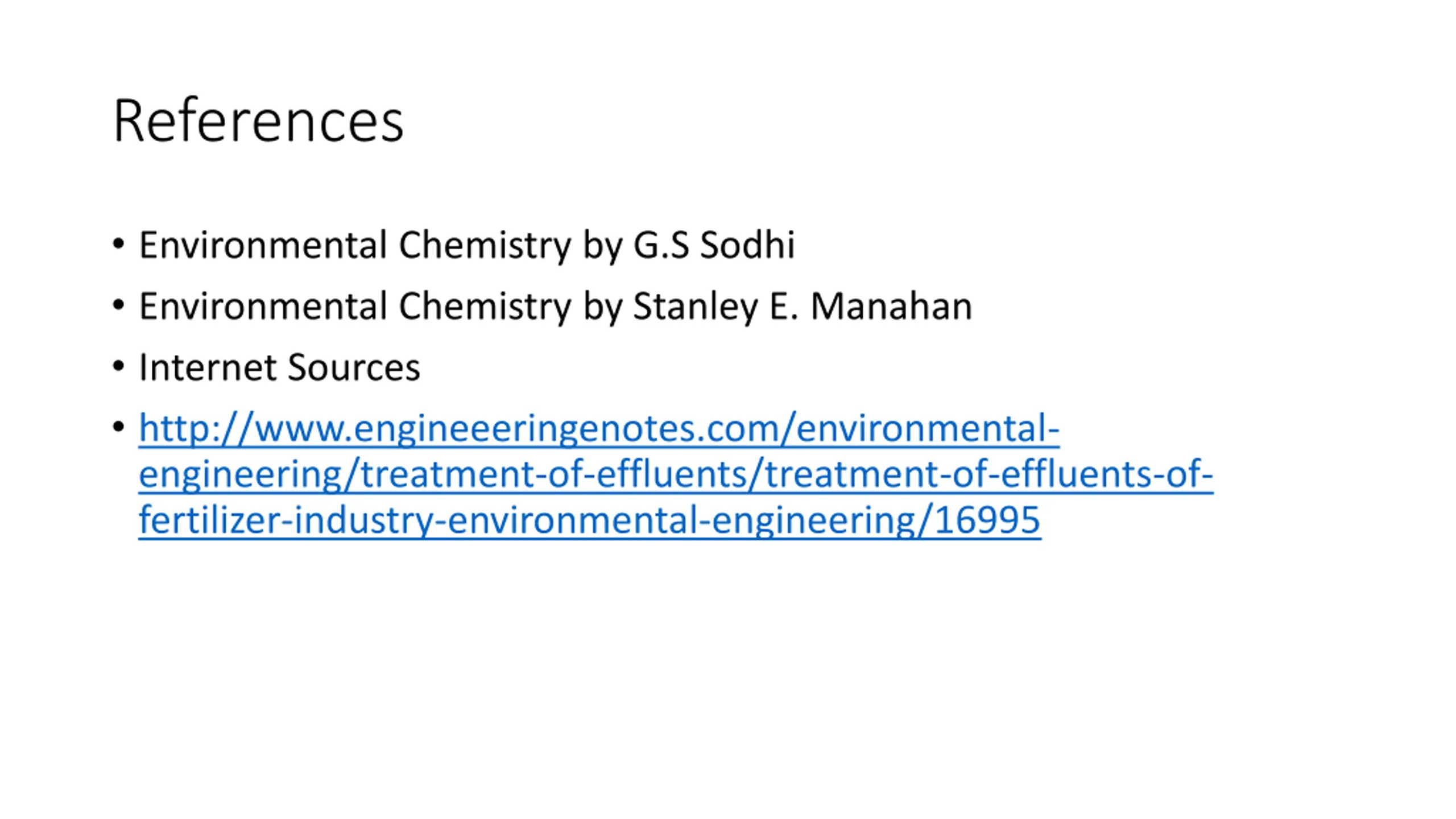Image resolution: width=1456 pixels, height=819 pixels.
Task: Click the bullet before the G.S Sodhi line
Action: point(118,244)
